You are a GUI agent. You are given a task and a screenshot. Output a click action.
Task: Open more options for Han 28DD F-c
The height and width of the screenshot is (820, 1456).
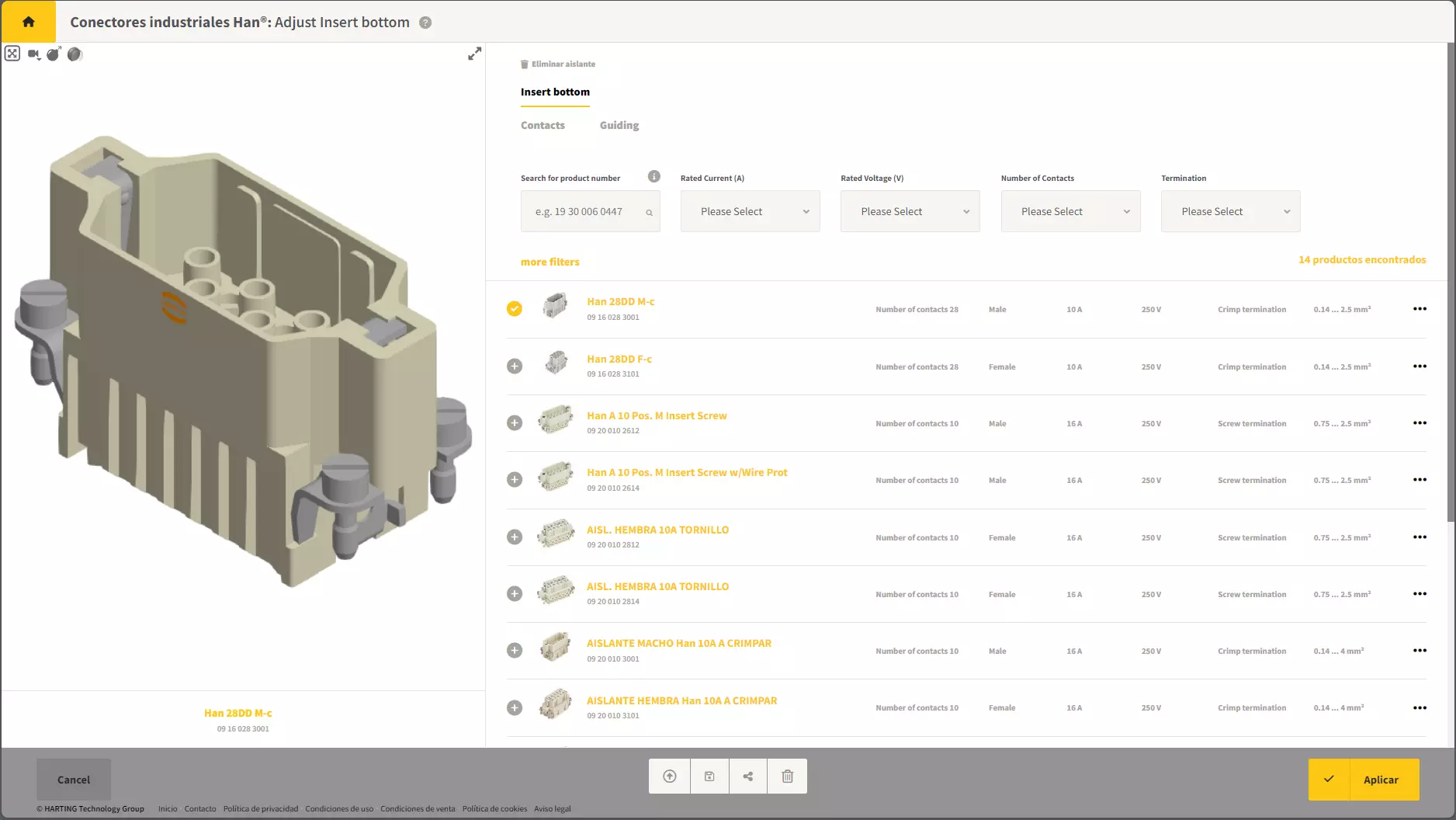[1420, 367]
